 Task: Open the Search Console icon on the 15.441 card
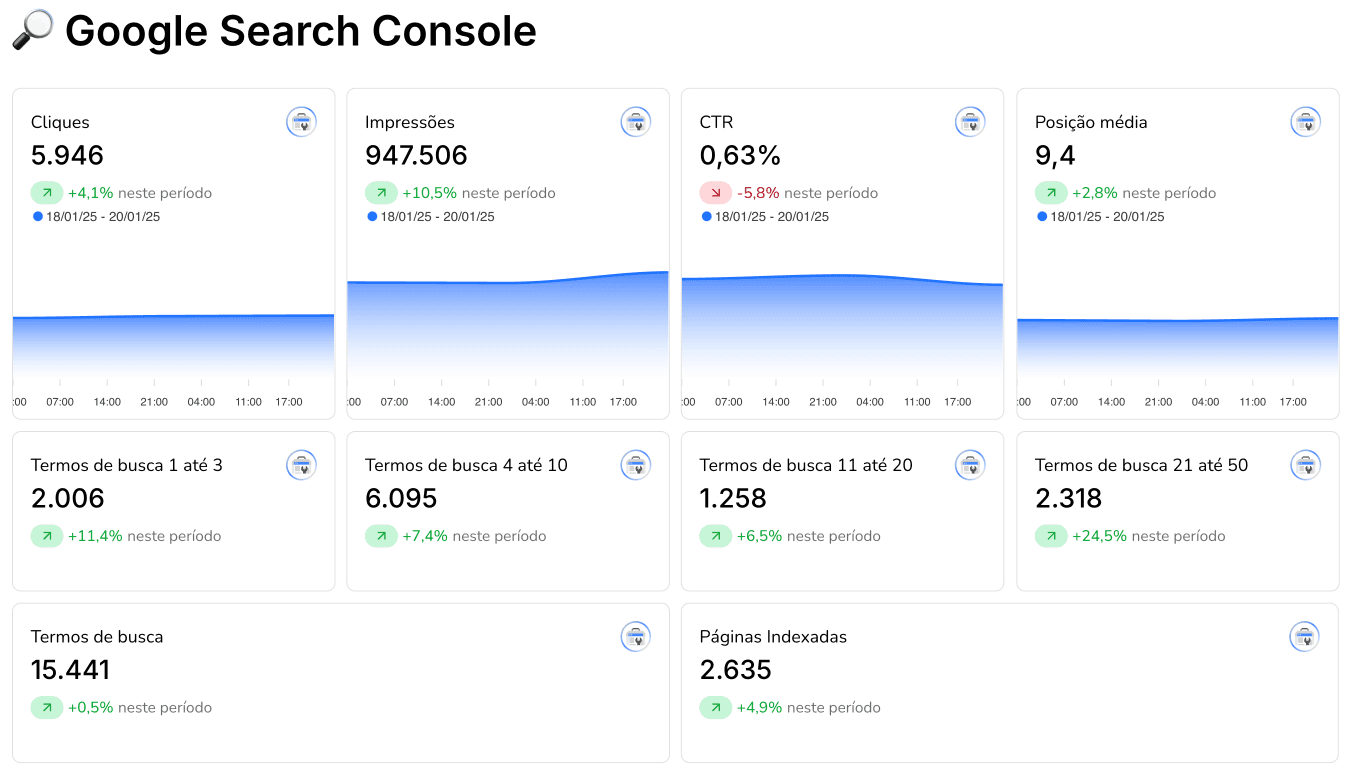[635, 637]
